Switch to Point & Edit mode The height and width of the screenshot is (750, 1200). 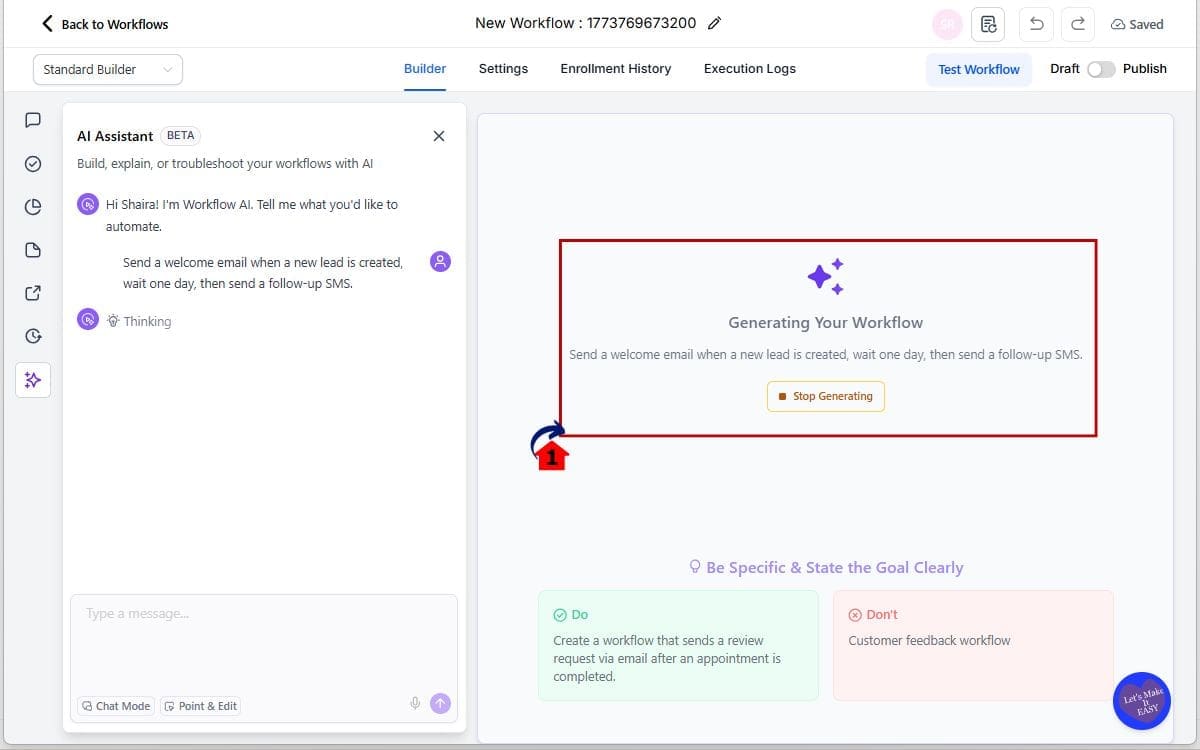tap(200, 706)
